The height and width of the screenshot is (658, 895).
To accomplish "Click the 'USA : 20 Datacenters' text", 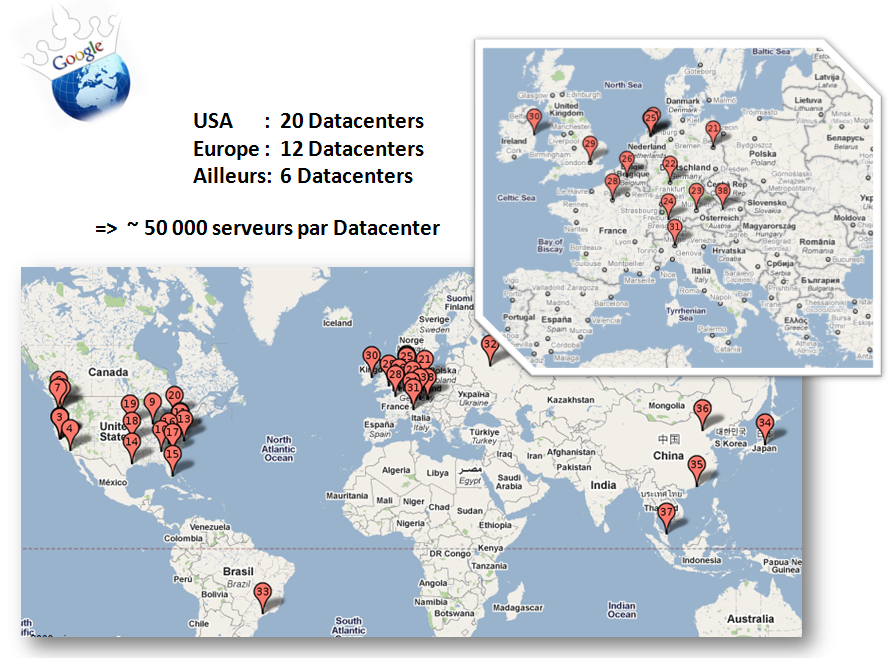I will [308, 121].
